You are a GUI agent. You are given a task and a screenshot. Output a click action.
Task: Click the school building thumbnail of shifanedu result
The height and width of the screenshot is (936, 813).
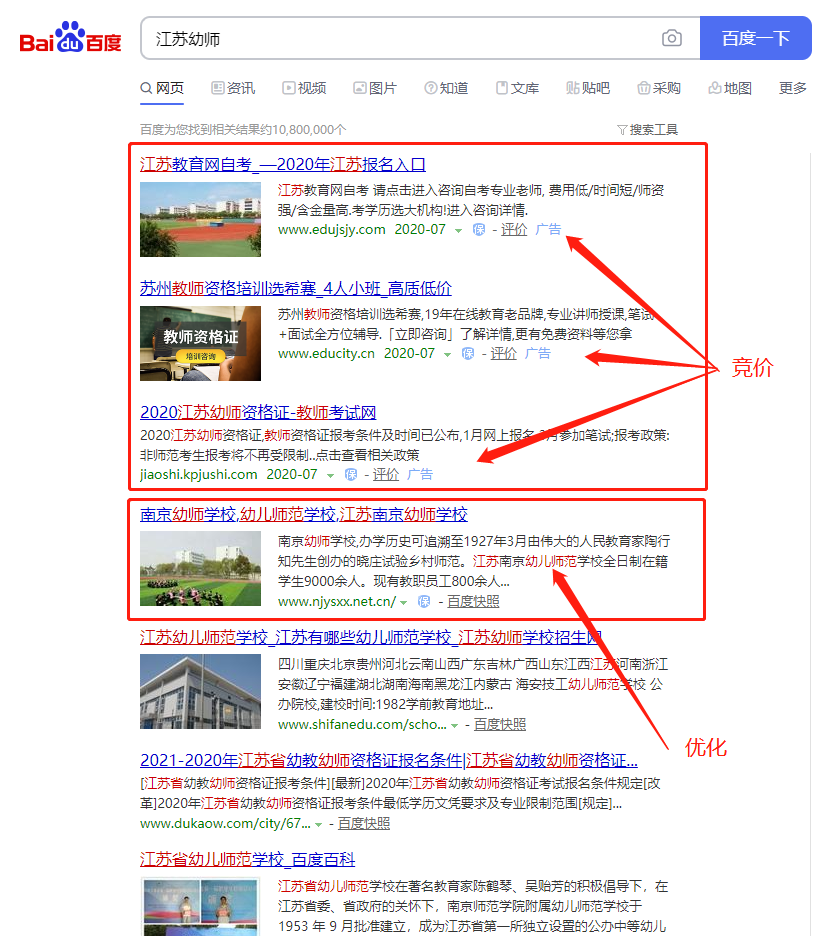pyautogui.click(x=201, y=691)
